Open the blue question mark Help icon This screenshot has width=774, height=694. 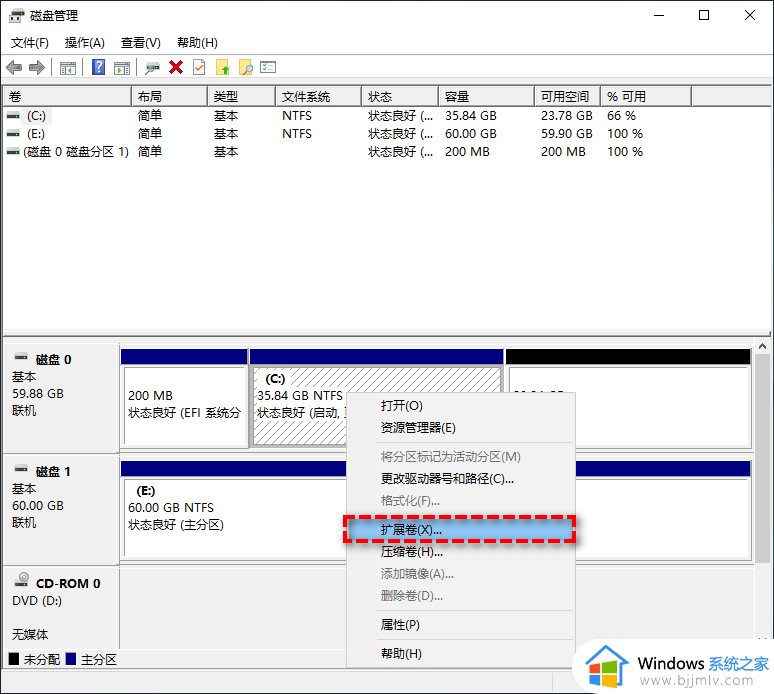click(98, 67)
